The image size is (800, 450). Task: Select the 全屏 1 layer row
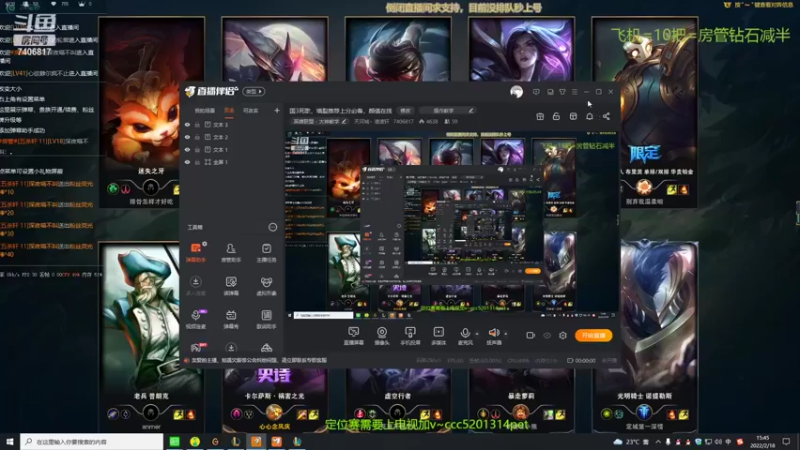pyautogui.click(x=232, y=162)
